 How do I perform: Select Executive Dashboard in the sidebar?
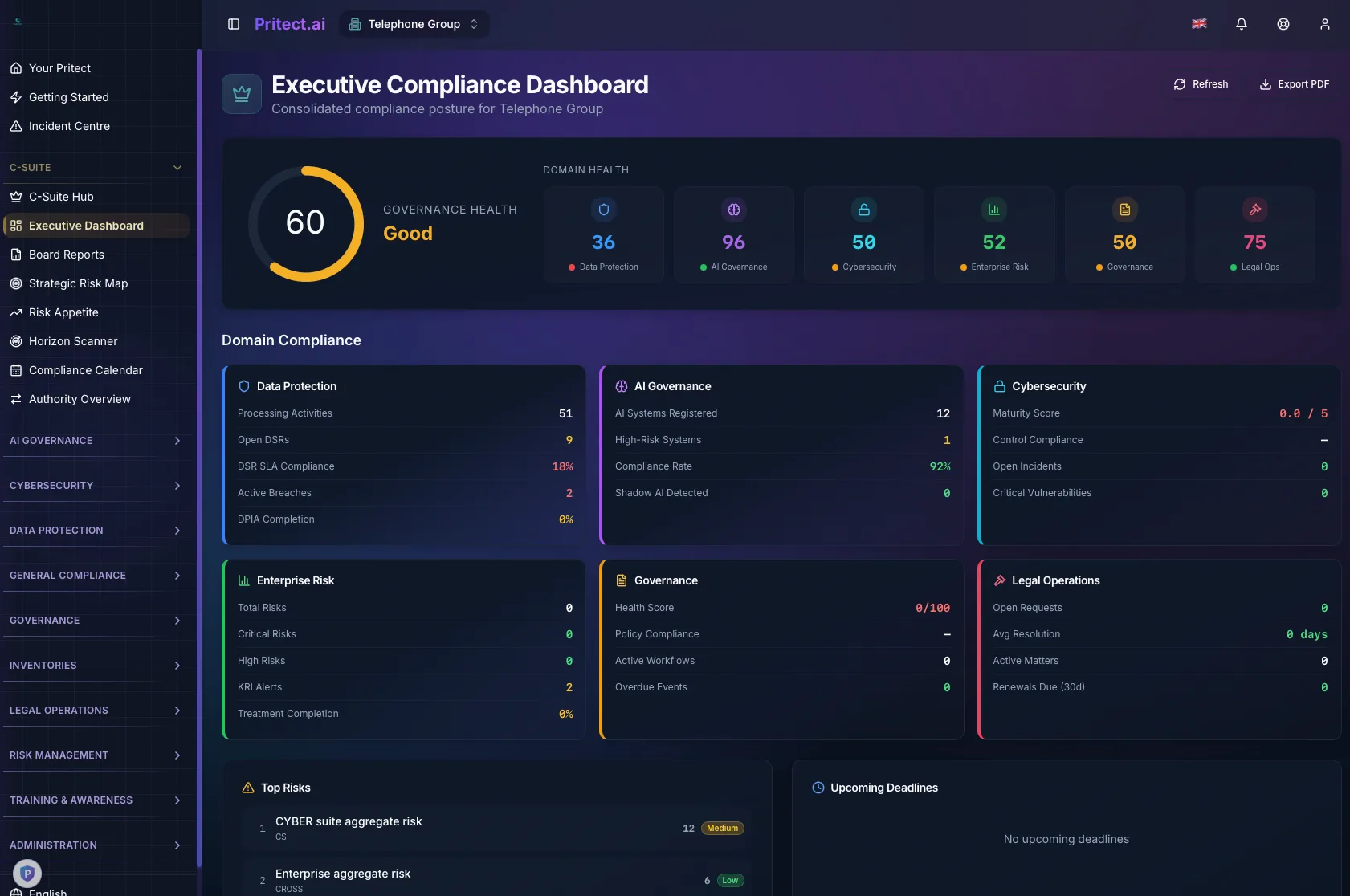click(96, 226)
